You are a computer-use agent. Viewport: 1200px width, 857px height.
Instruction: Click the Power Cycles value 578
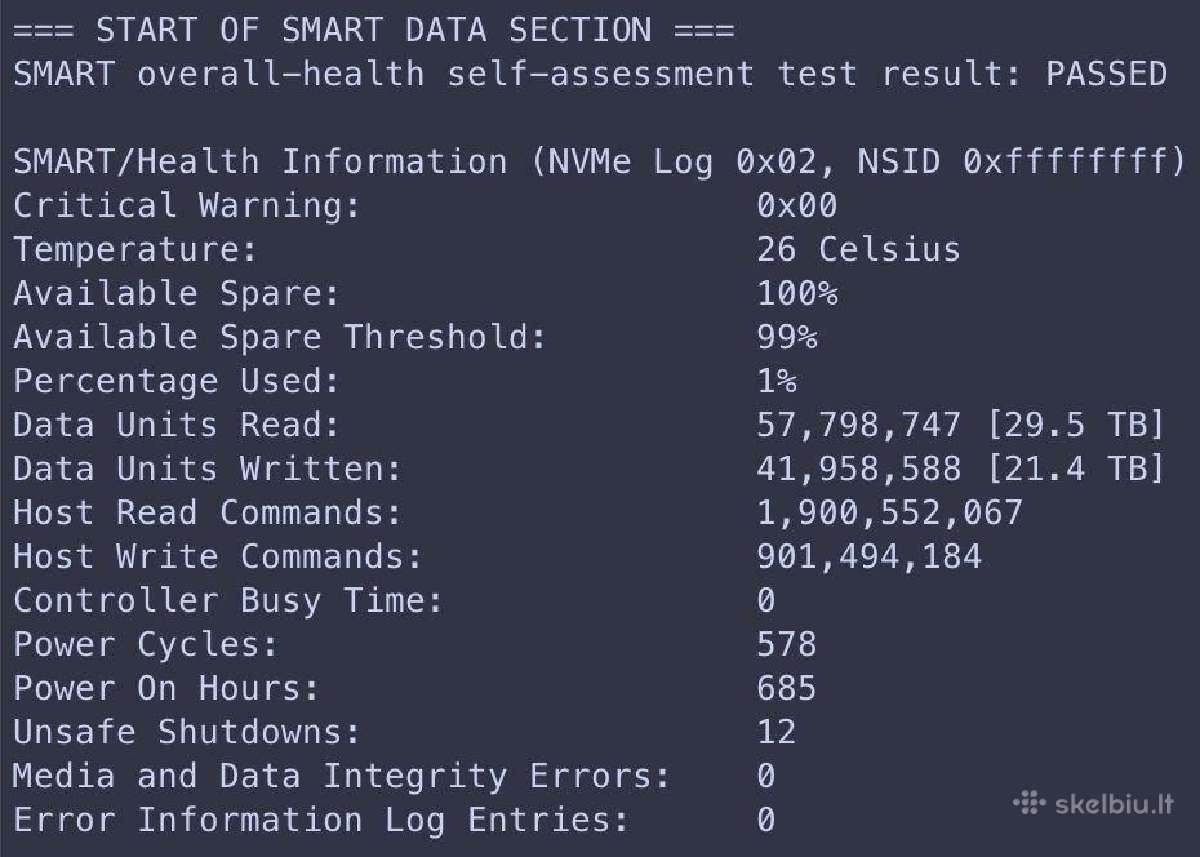point(787,643)
